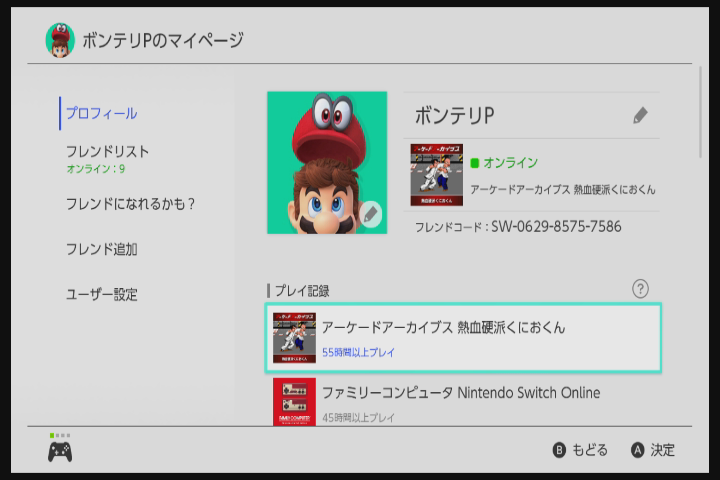Edit the nickname with the pencil icon beside ボンテリP
This screenshot has height=480, width=720.
pos(640,115)
